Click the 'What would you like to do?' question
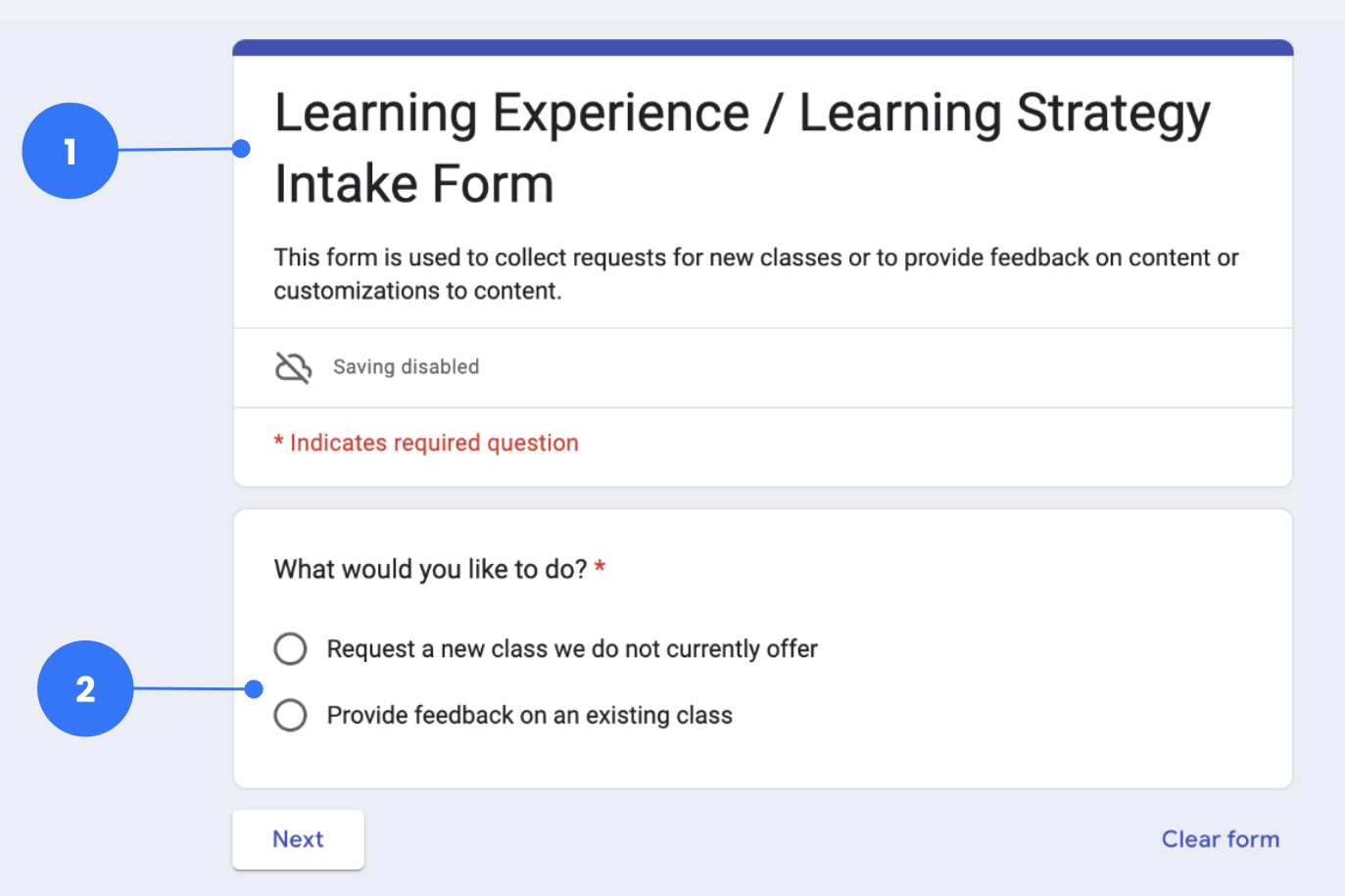 (430, 569)
